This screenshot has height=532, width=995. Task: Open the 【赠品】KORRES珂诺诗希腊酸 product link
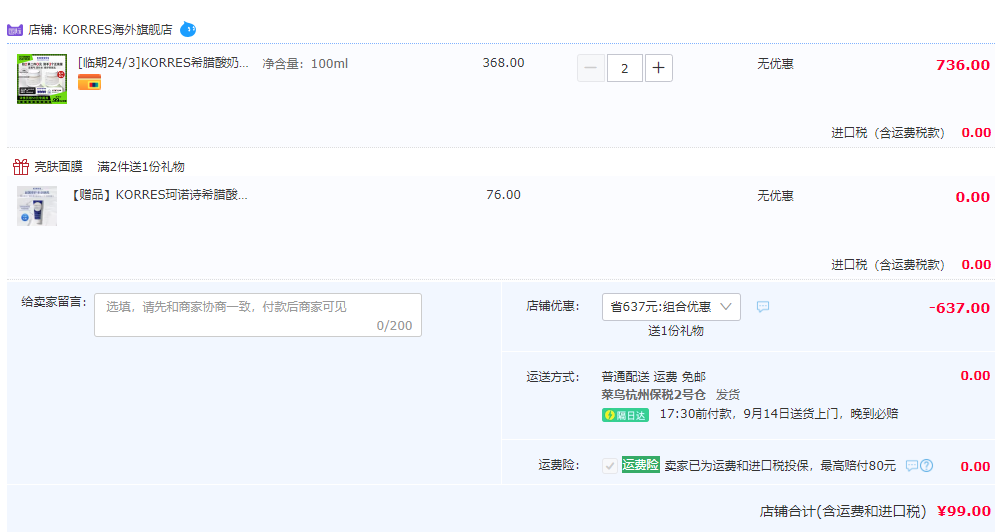pyautogui.click(x=159, y=195)
